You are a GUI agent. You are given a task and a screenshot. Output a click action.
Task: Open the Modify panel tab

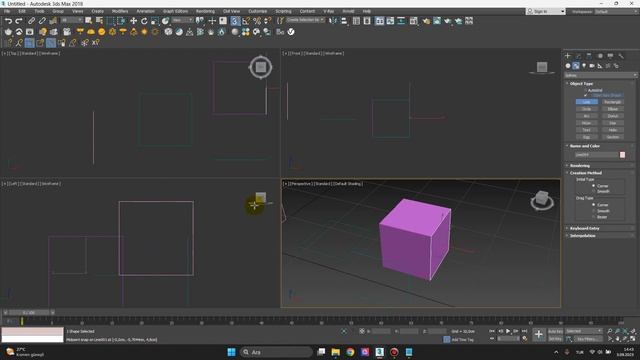578,56
